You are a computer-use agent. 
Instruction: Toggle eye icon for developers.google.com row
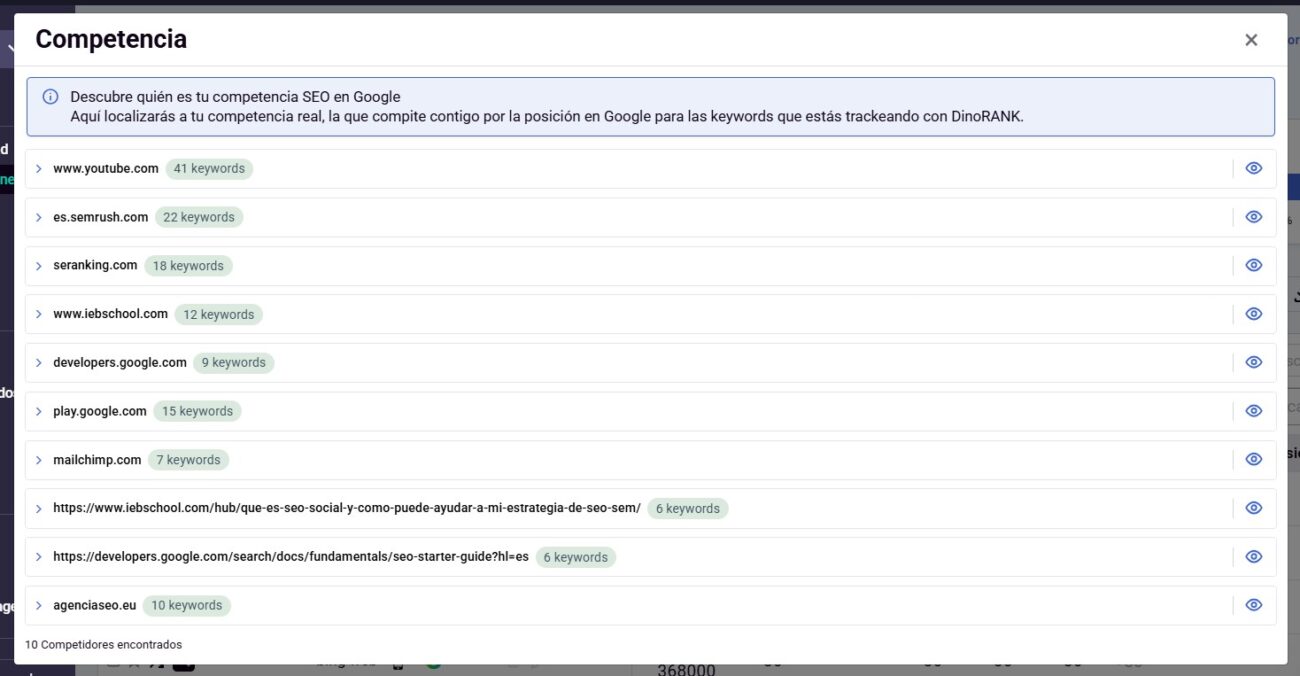click(1254, 362)
